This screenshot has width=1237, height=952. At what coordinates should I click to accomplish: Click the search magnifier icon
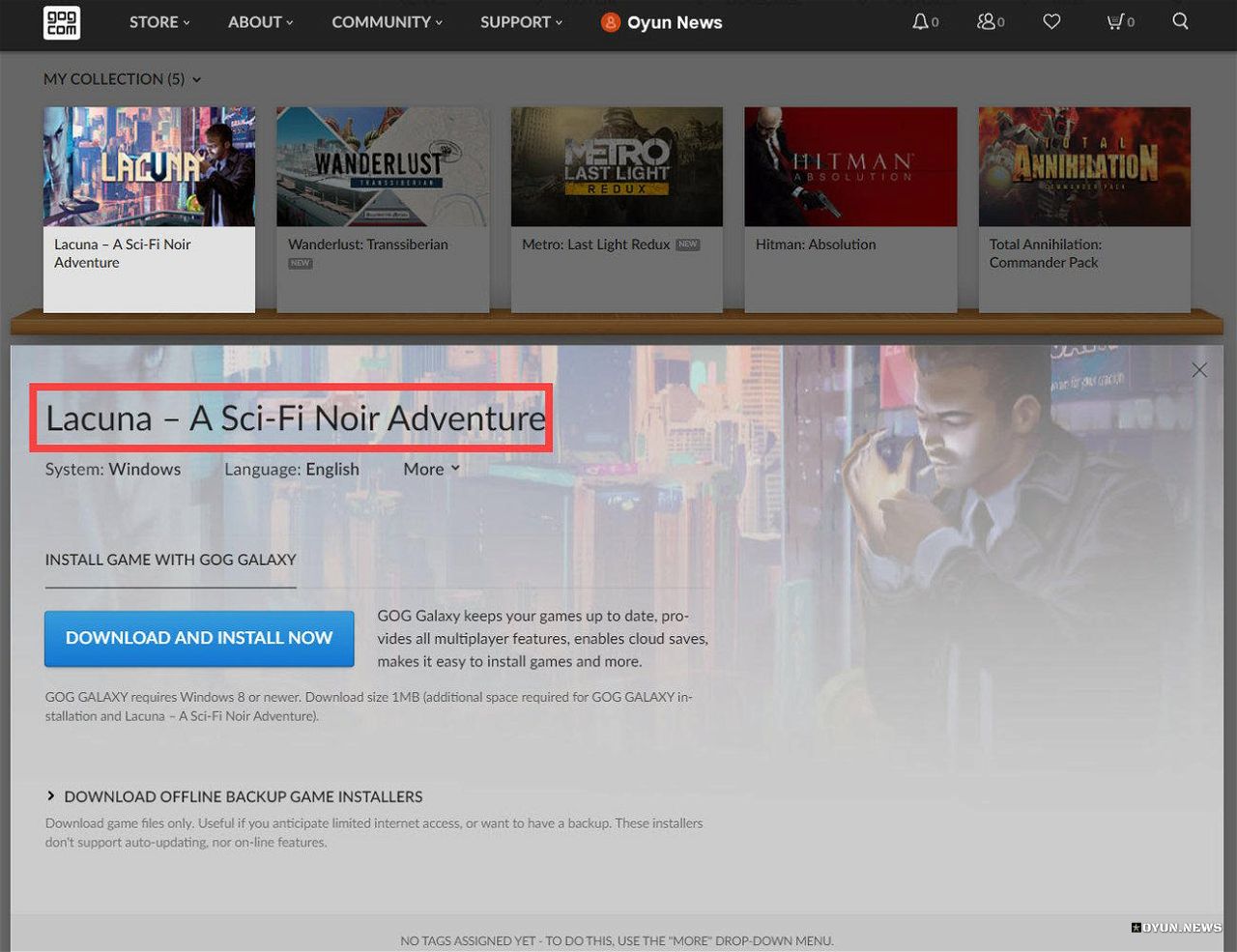[1180, 21]
